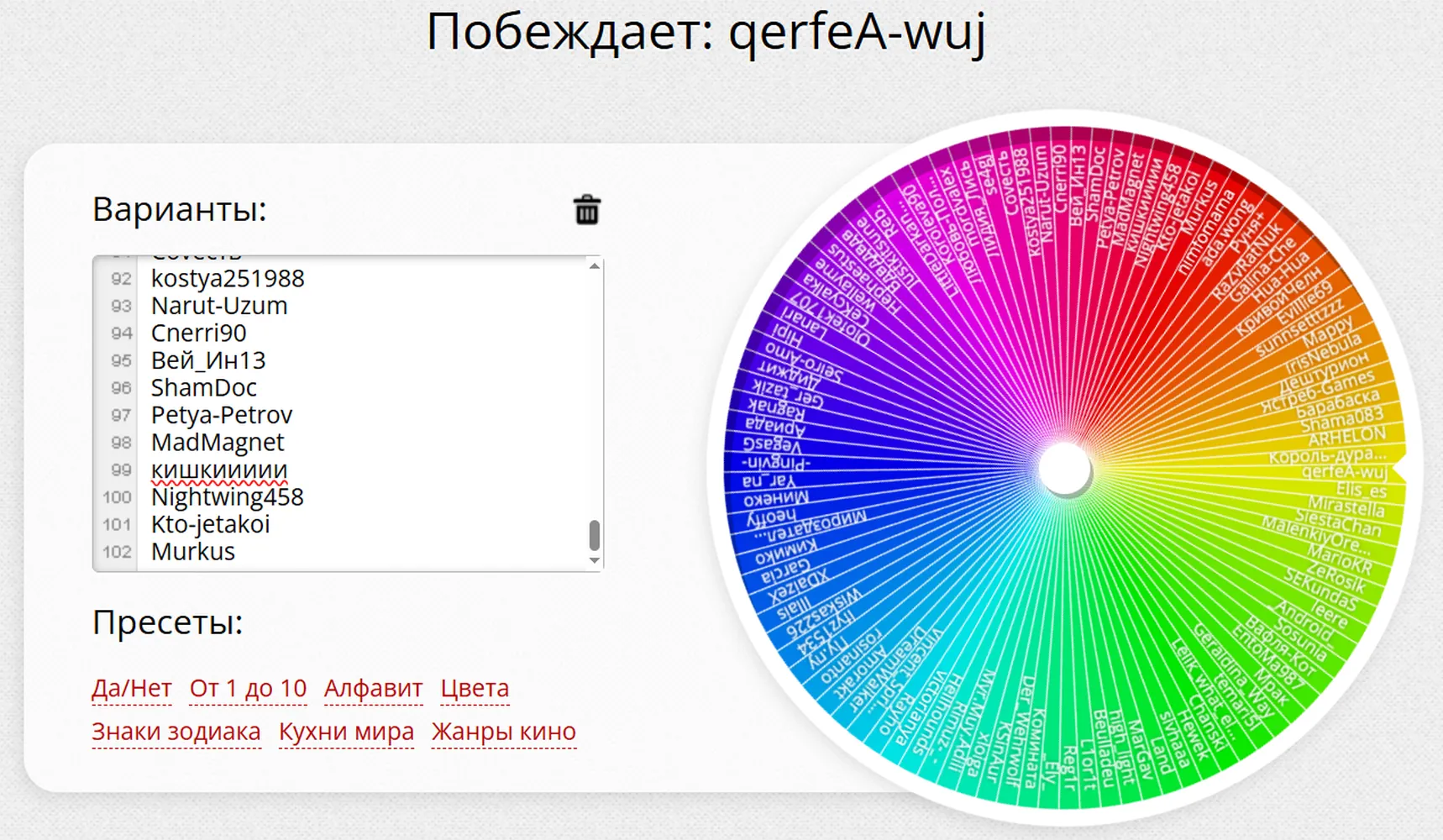Click the Варианты heading
Screen dimensions: 1443x840
coord(180,209)
